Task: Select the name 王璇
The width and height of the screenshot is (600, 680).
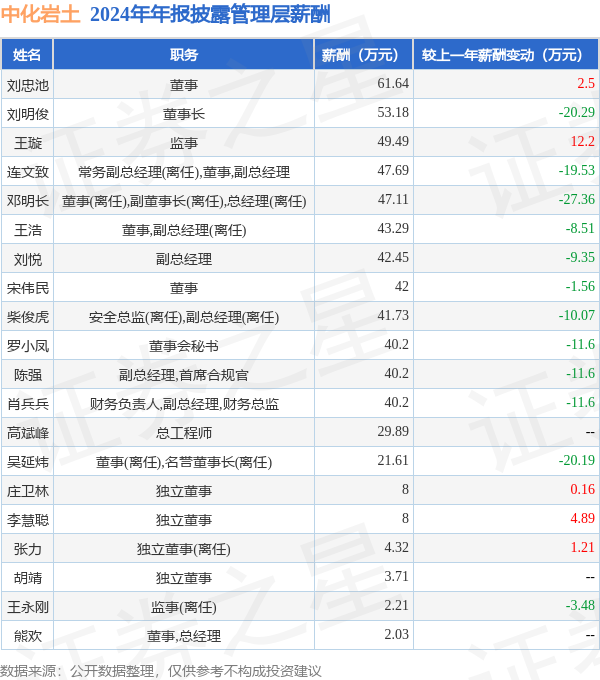Action: (x=28, y=143)
